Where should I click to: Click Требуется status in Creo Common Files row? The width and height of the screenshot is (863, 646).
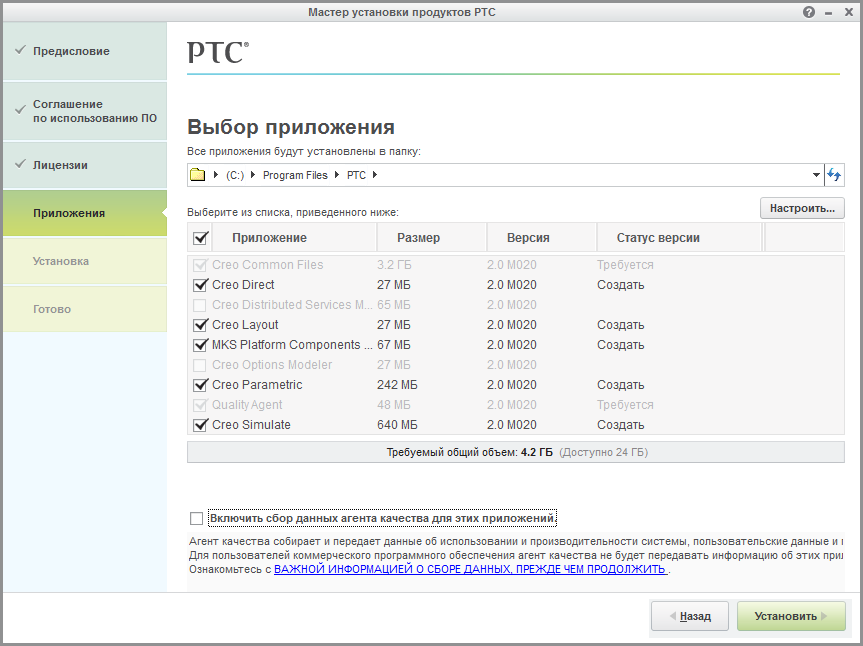pos(625,265)
